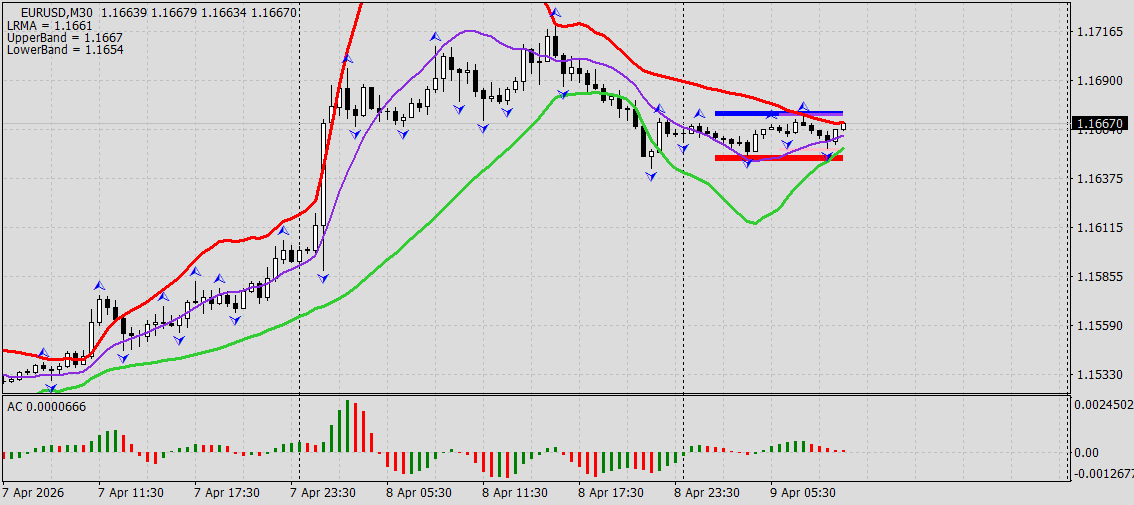Viewport: 1134px width, 505px height.
Task: Click price axis value 1.15590
Action: pyautogui.click(x=1099, y=326)
